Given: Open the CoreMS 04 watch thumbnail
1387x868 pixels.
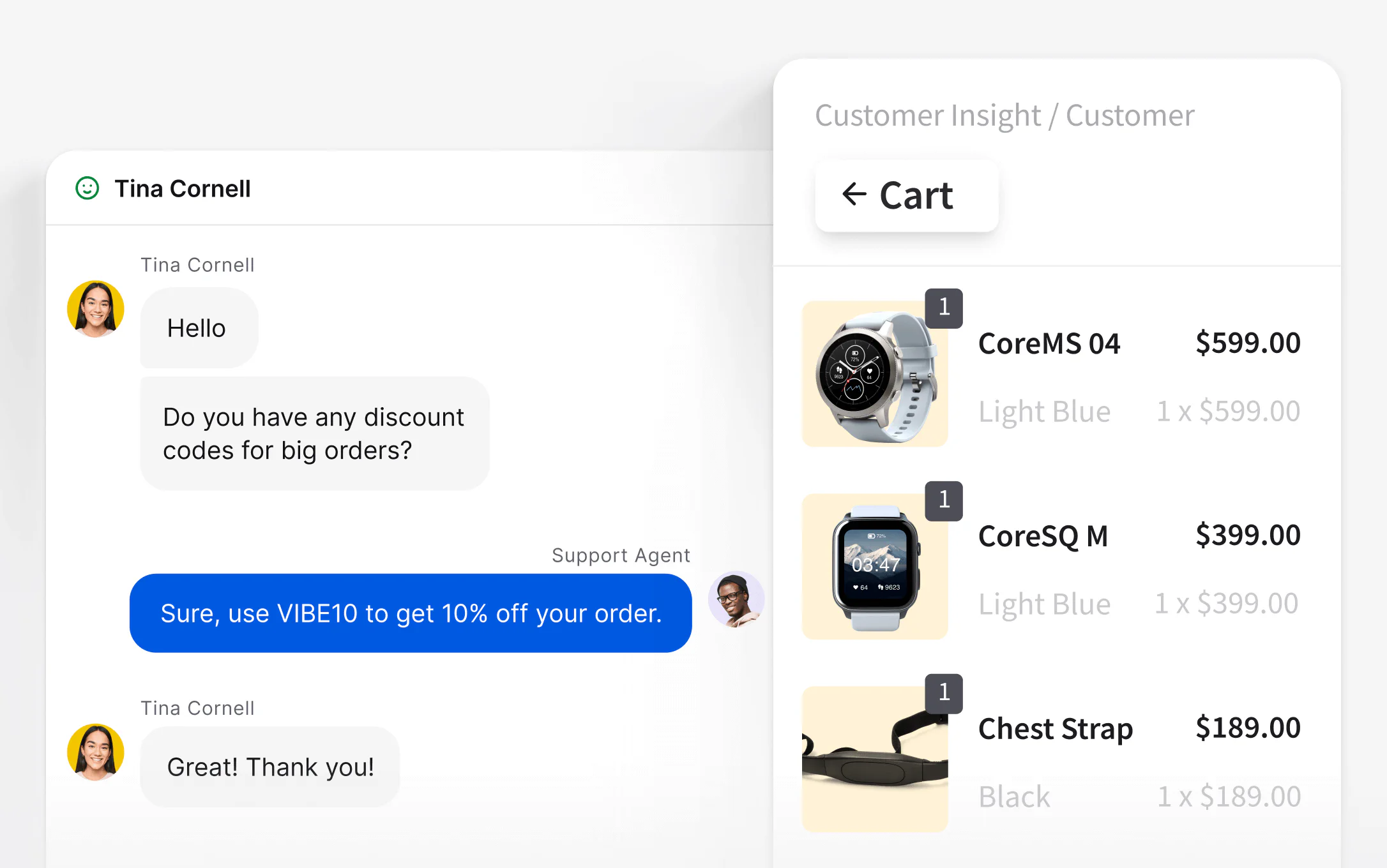Looking at the screenshot, I should point(875,372).
